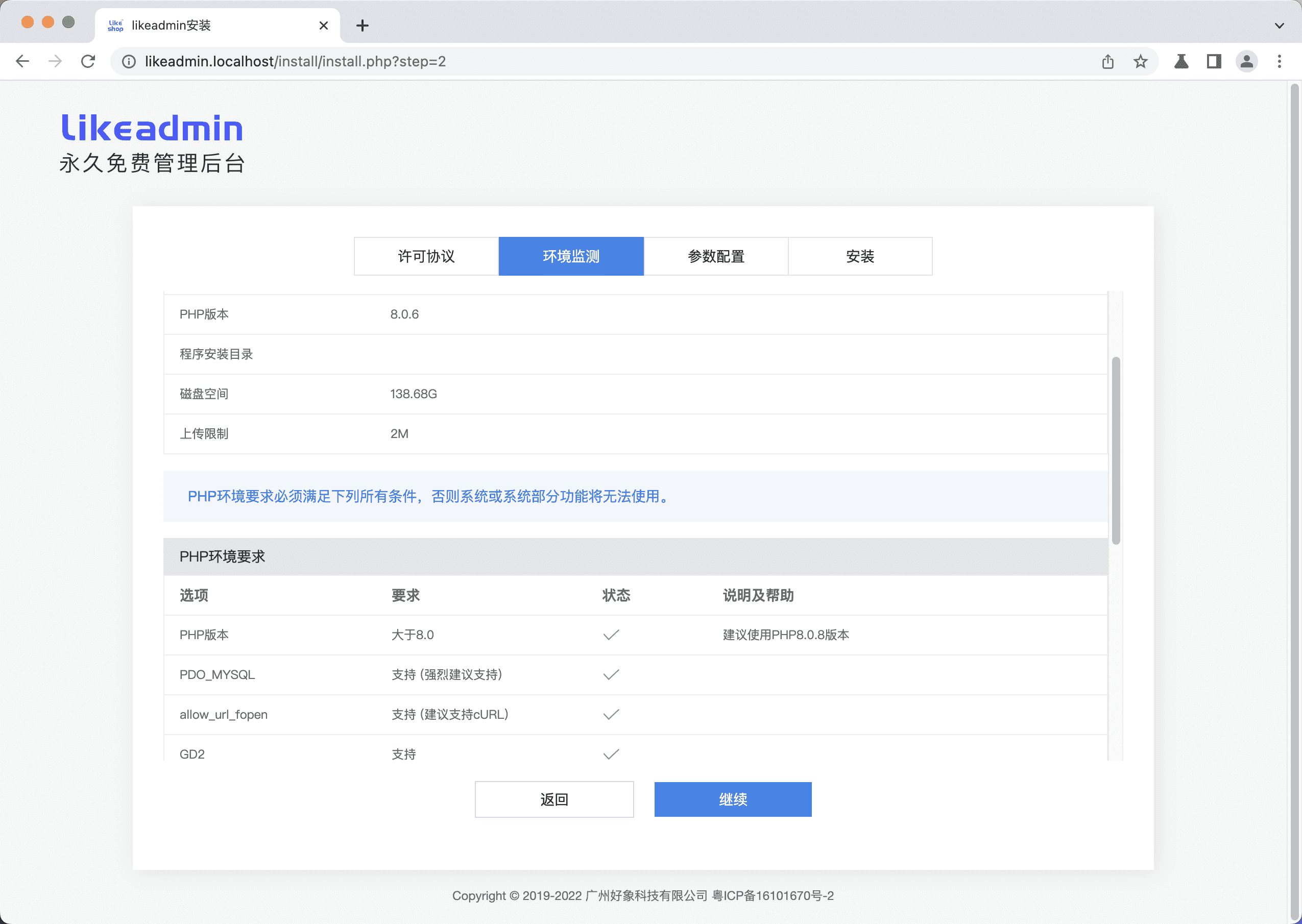This screenshot has width=1302, height=924.
Task: Click the 要求 column header
Action: point(406,595)
